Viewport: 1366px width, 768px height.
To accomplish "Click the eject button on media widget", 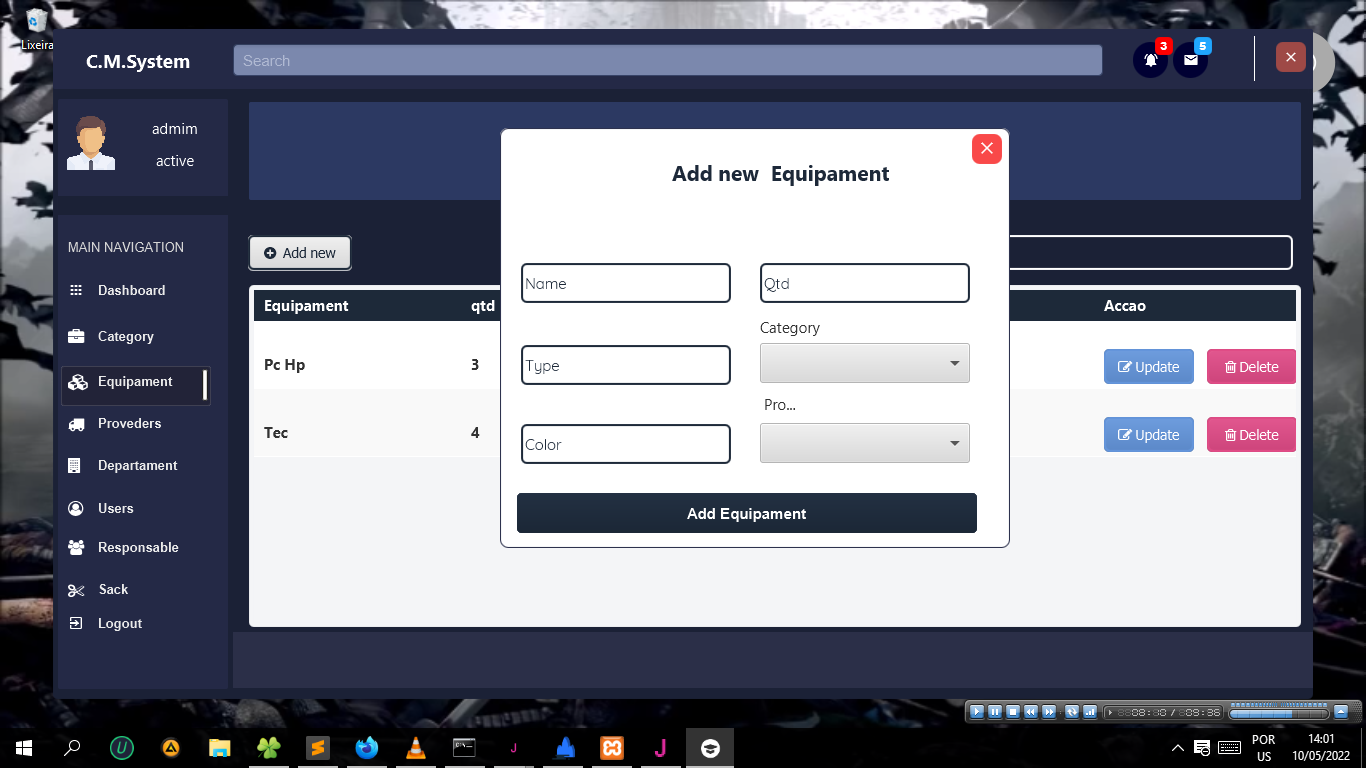I will pos(1341,712).
